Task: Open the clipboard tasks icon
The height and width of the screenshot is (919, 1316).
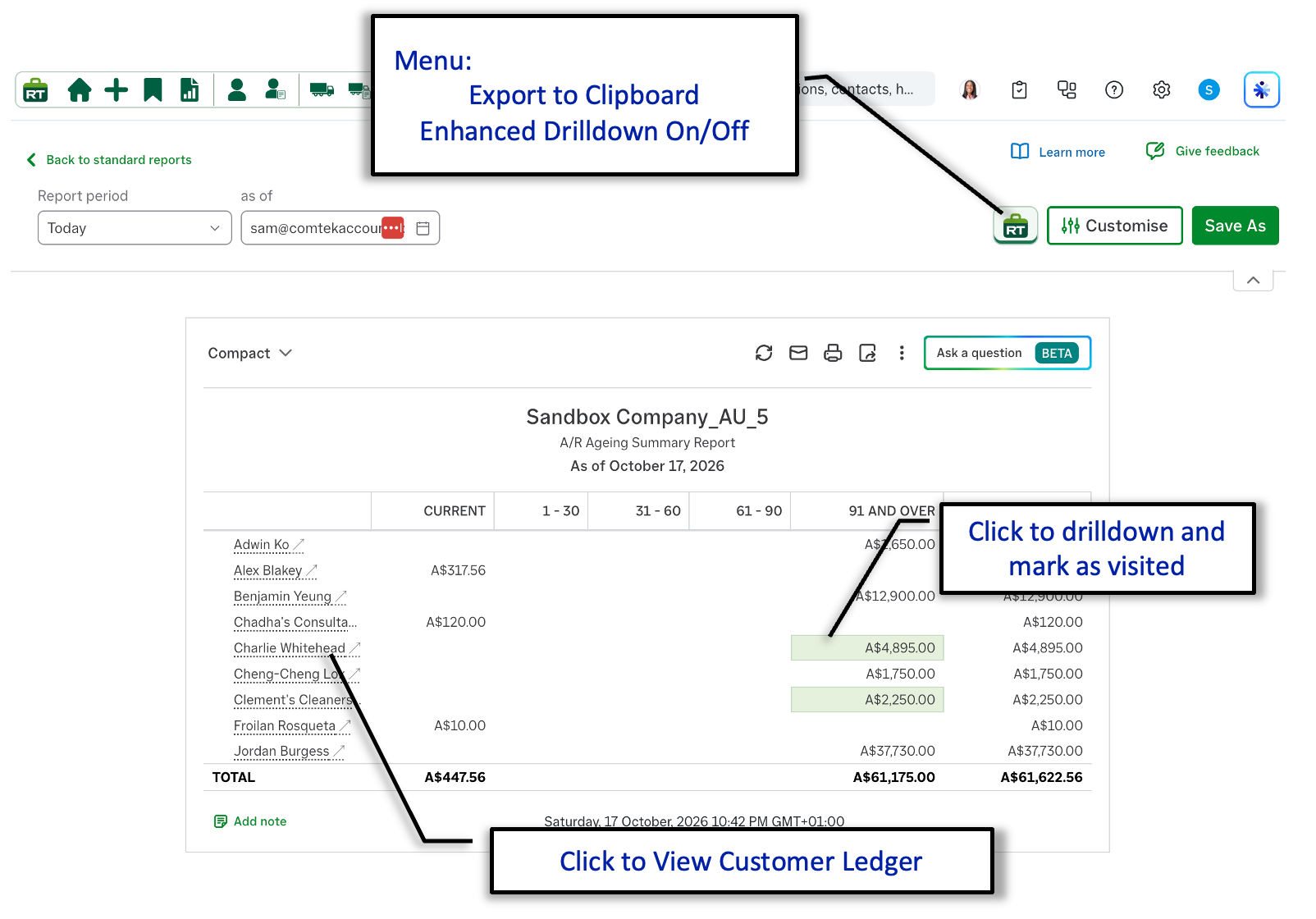Action: click(1019, 89)
